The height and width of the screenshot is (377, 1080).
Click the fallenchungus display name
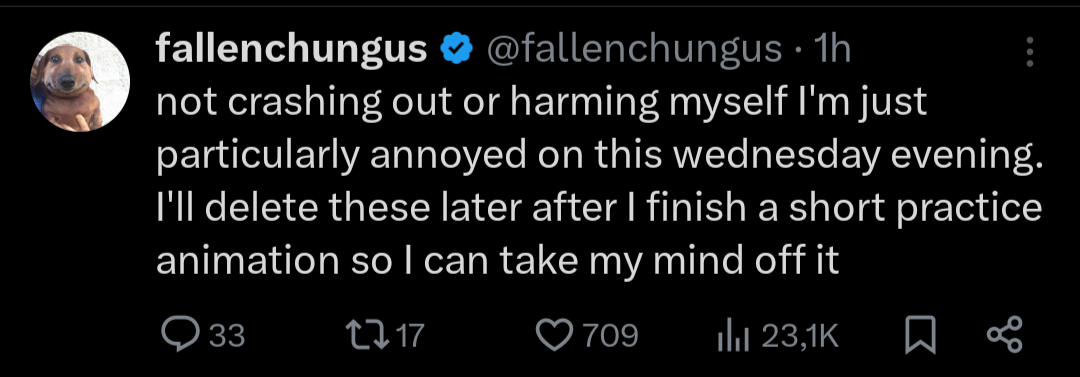point(292,50)
